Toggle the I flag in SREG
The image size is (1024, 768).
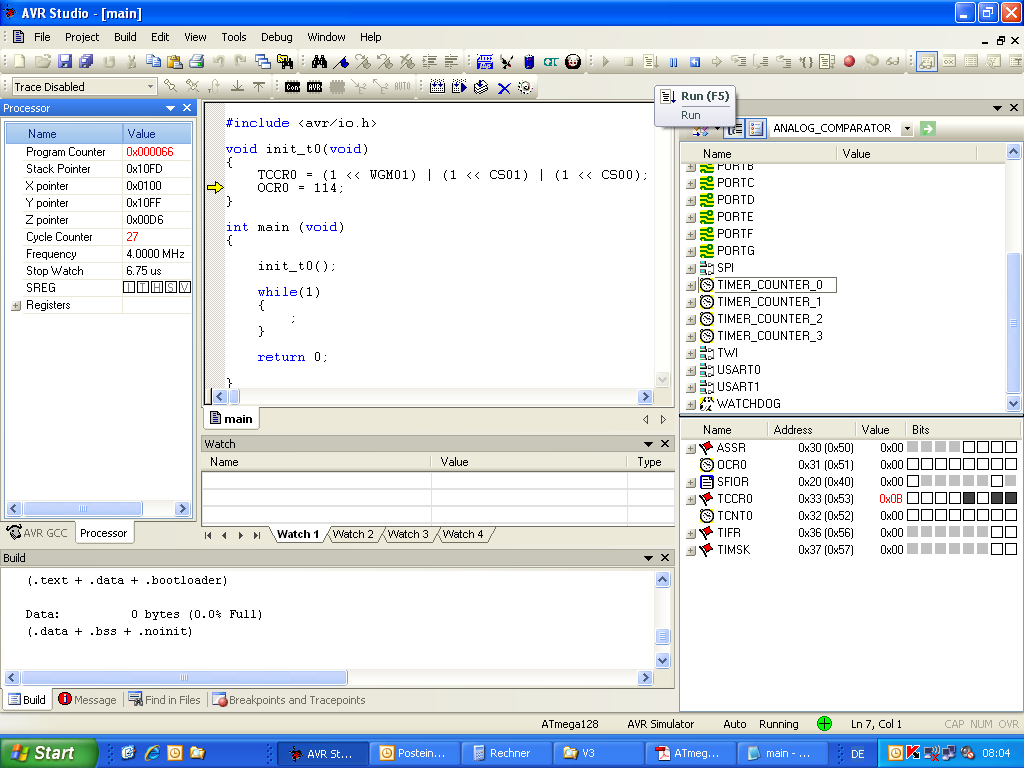pos(129,287)
